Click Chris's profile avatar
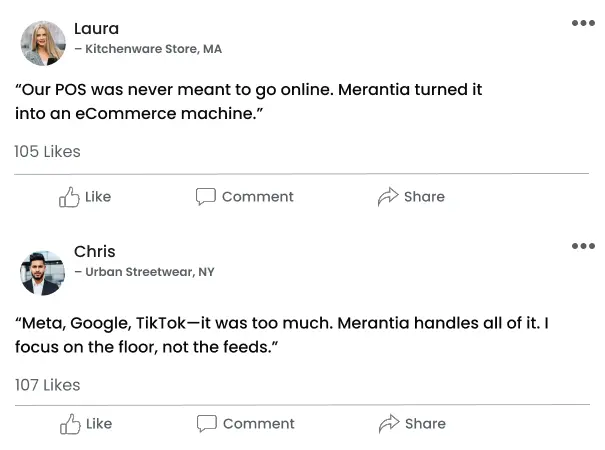The image size is (605, 450). click(43, 272)
